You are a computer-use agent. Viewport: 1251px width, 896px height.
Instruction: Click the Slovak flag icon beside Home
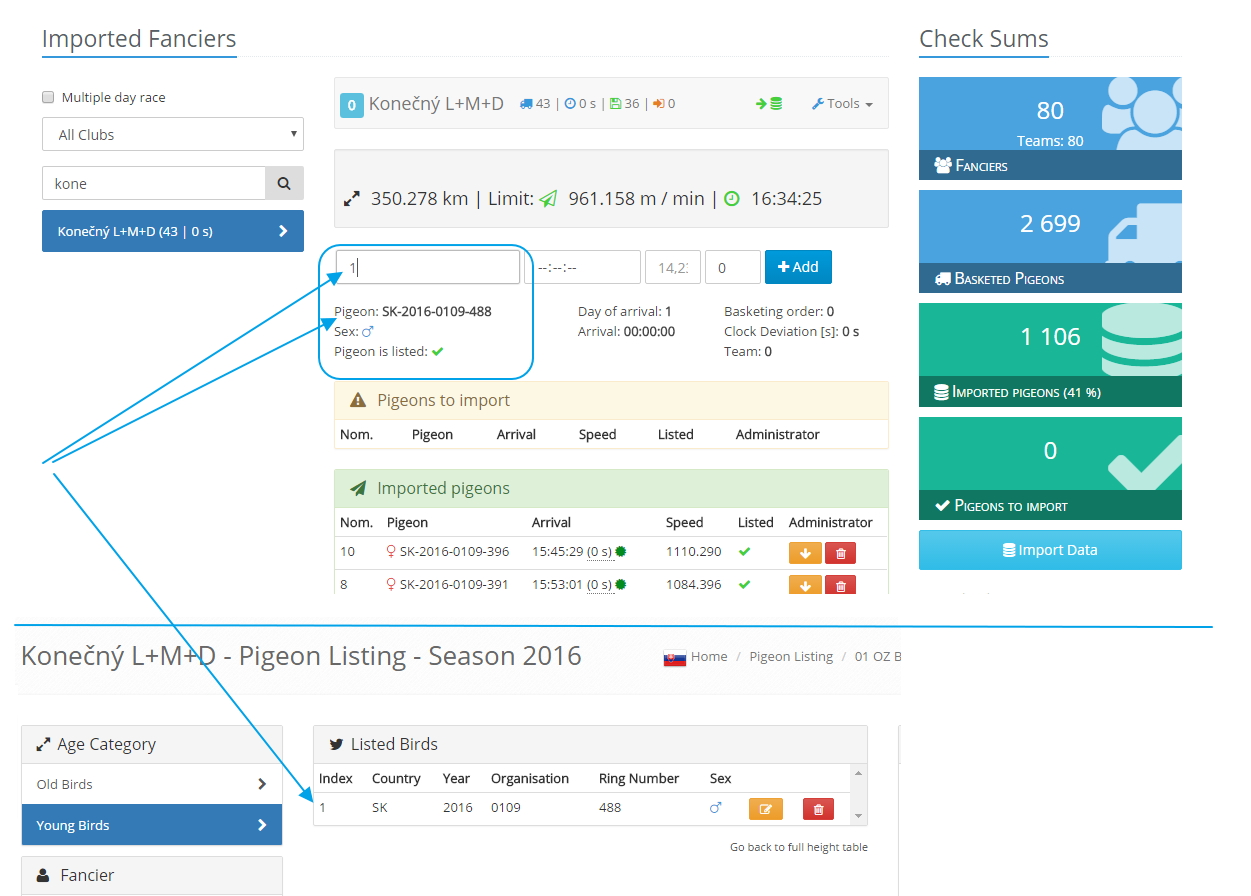click(x=675, y=658)
